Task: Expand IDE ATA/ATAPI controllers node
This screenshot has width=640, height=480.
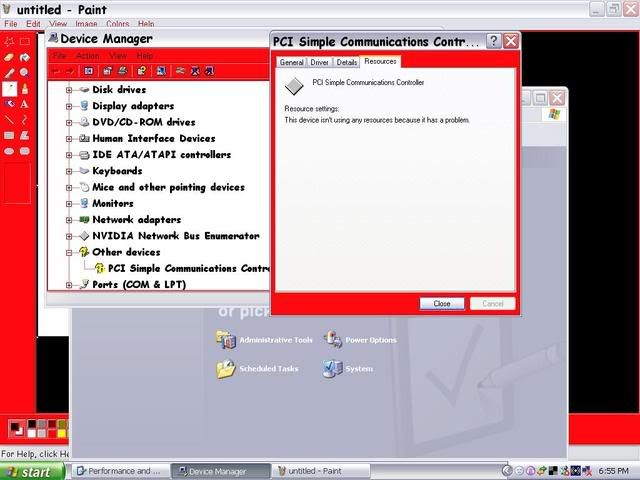Action: 69,155
